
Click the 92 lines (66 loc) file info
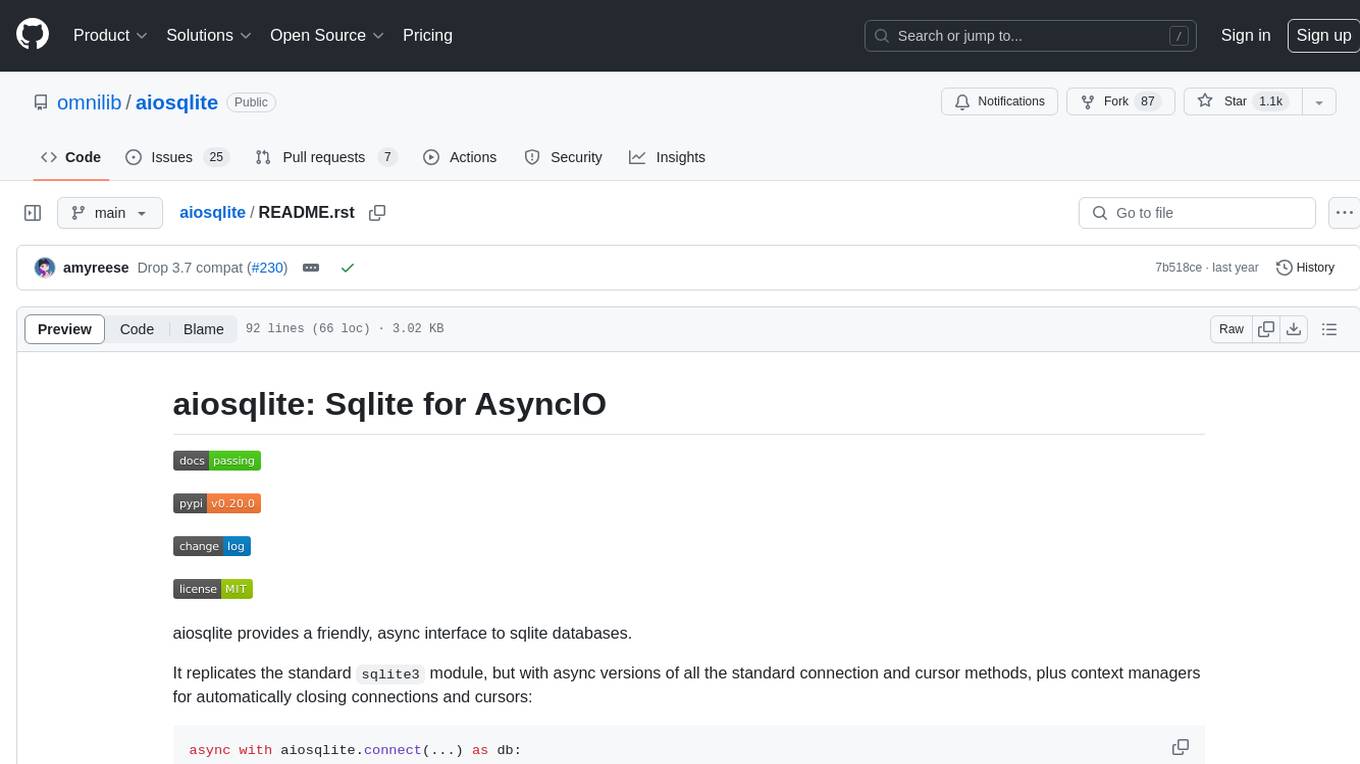click(308, 329)
